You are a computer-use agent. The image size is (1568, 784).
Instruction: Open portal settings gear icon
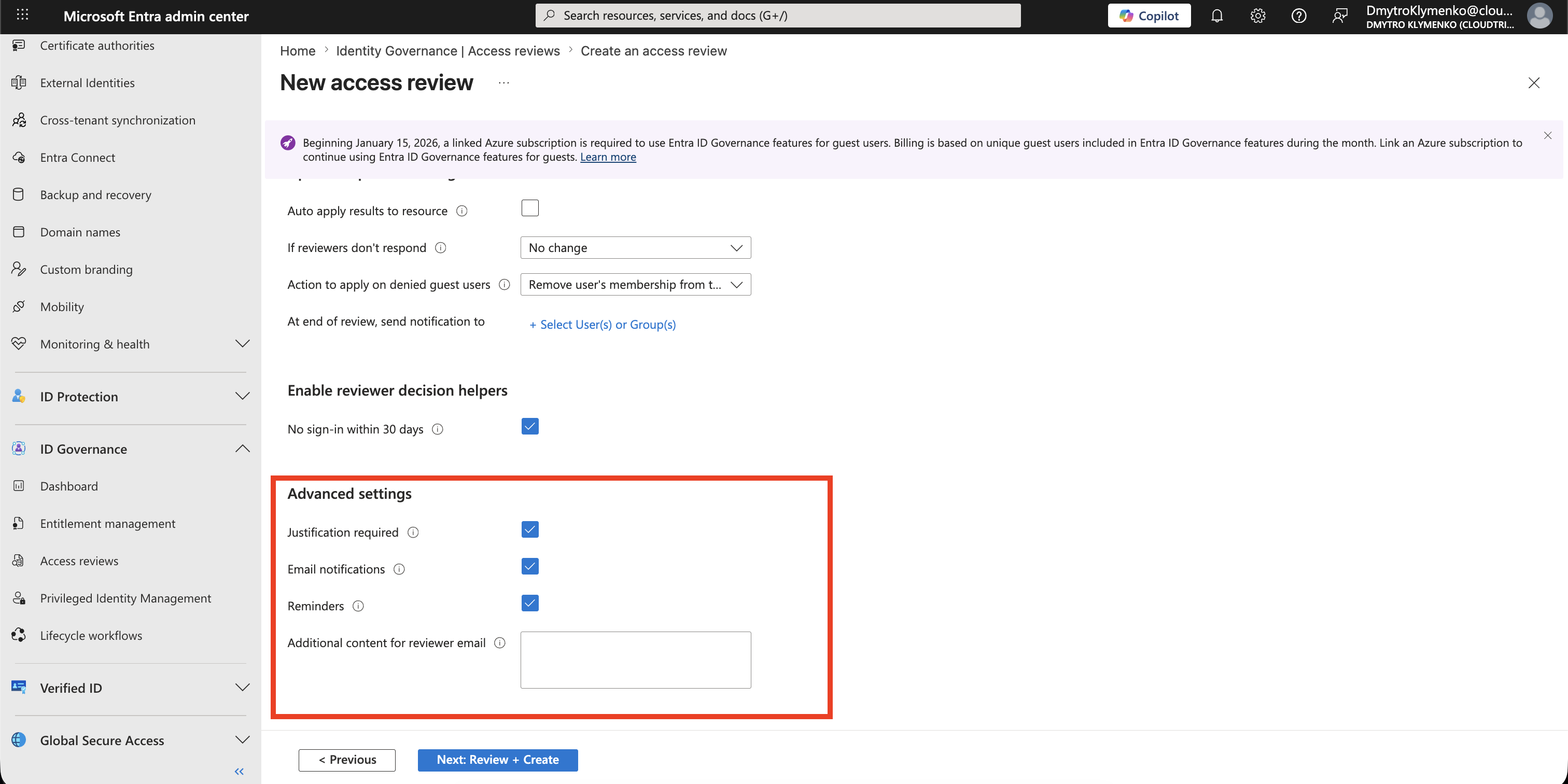pyautogui.click(x=1257, y=16)
